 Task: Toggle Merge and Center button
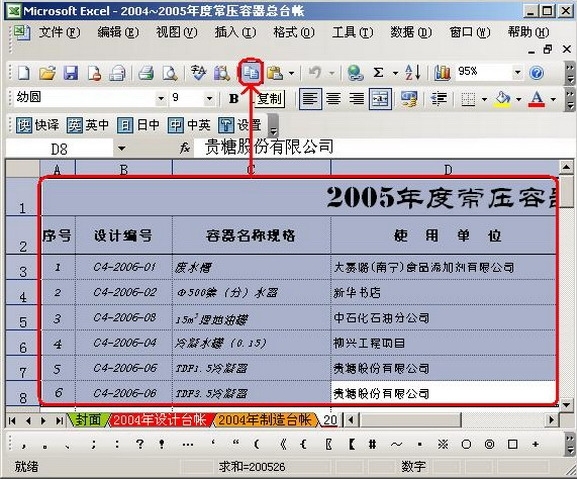[380, 99]
